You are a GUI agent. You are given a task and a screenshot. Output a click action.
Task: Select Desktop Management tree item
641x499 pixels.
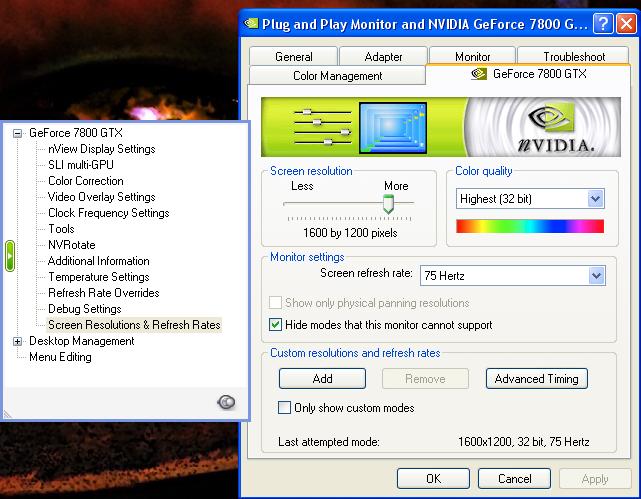(x=82, y=341)
